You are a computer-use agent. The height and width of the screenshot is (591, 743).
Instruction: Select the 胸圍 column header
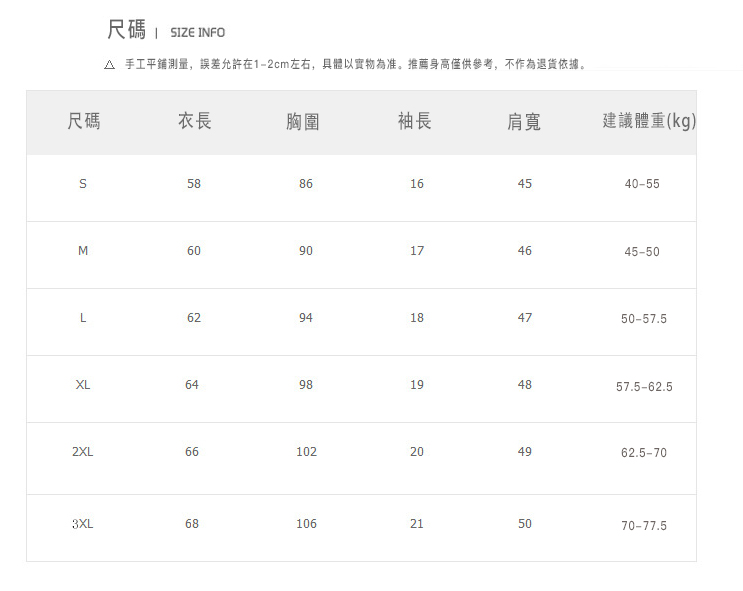(x=303, y=122)
